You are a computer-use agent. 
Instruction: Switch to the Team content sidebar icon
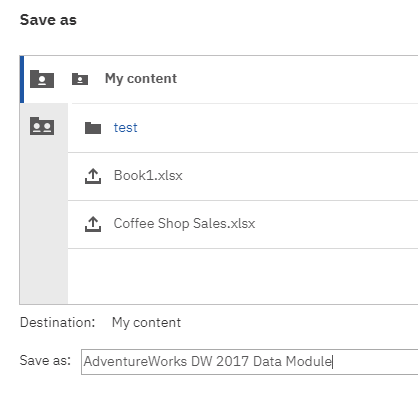point(42,126)
